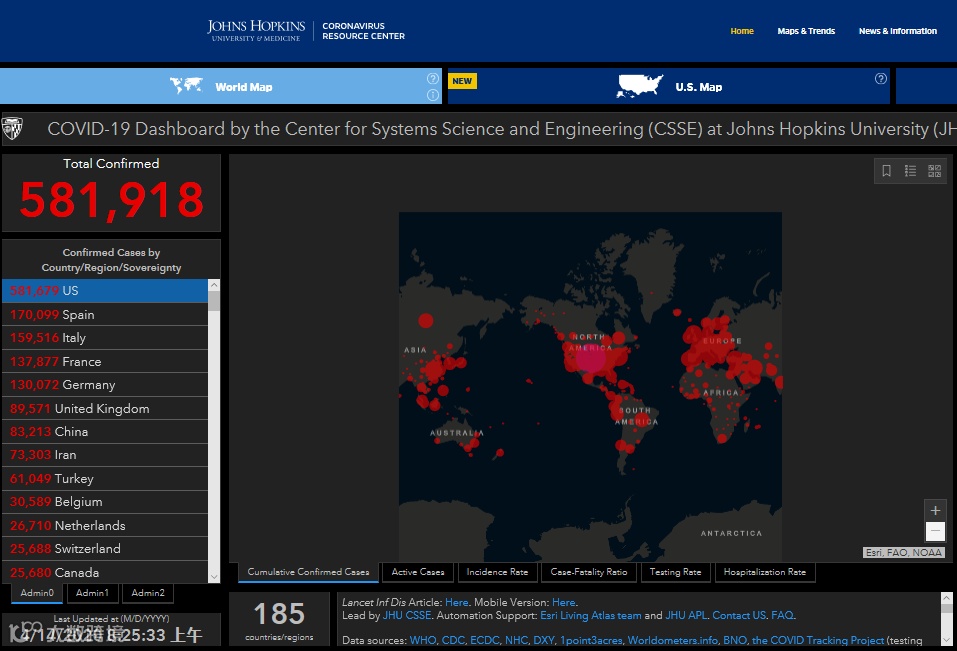This screenshot has width=957, height=651.
Task: Zoom in with the map plus button
Action: [935, 511]
